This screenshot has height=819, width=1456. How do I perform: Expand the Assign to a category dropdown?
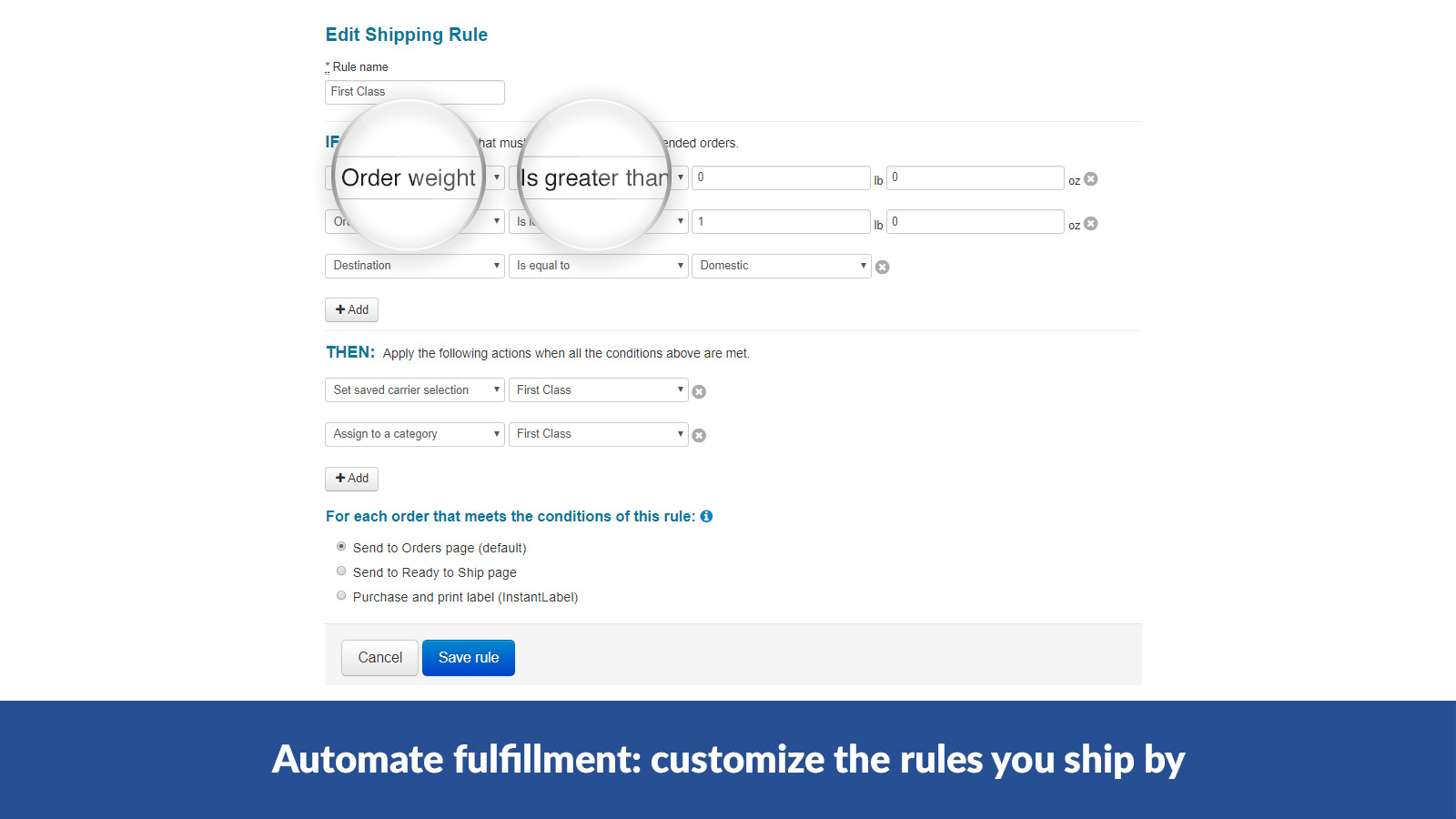click(415, 434)
